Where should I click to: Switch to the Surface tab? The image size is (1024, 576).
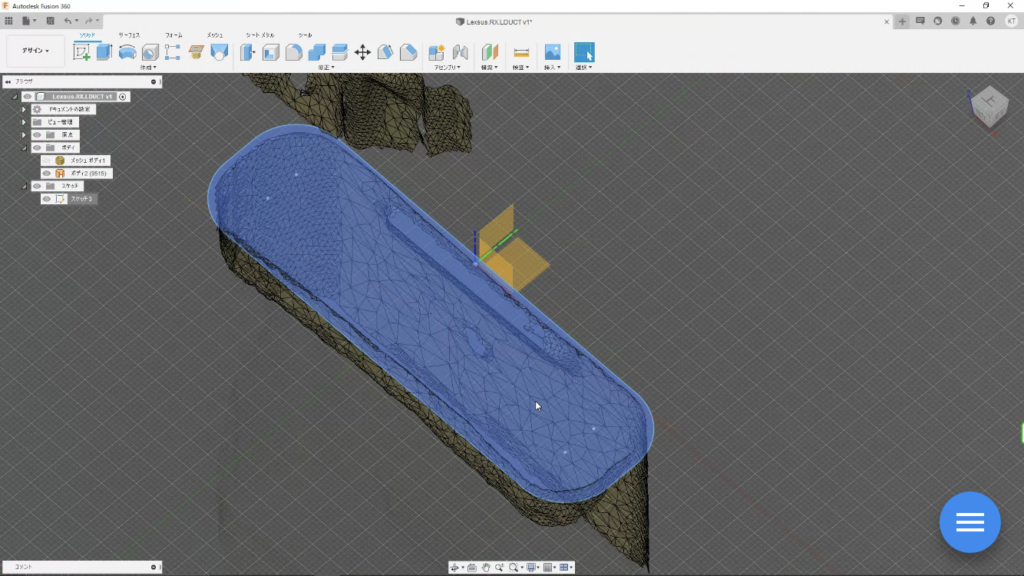tap(129, 35)
